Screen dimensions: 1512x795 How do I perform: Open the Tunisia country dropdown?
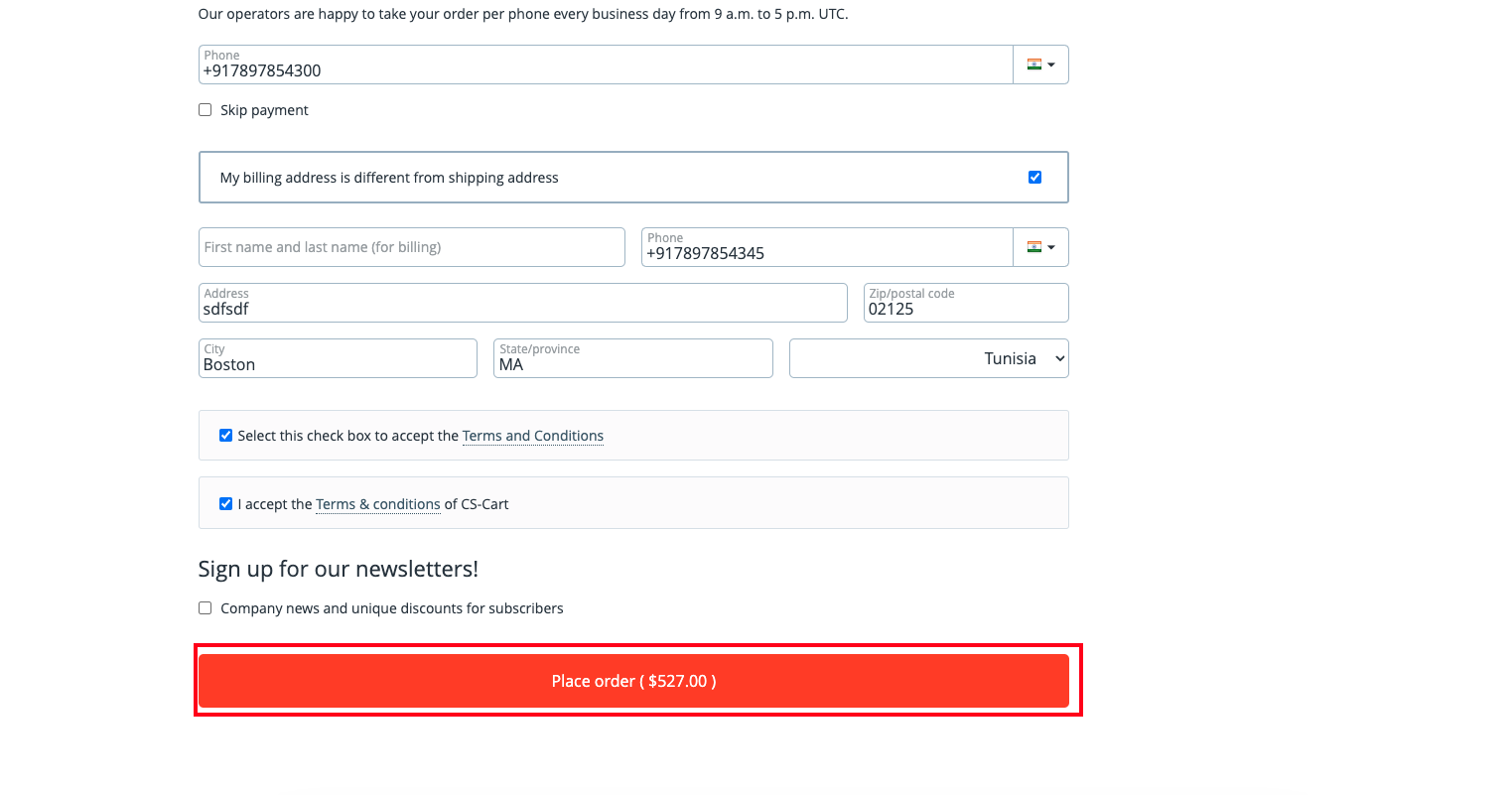coord(929,358)
